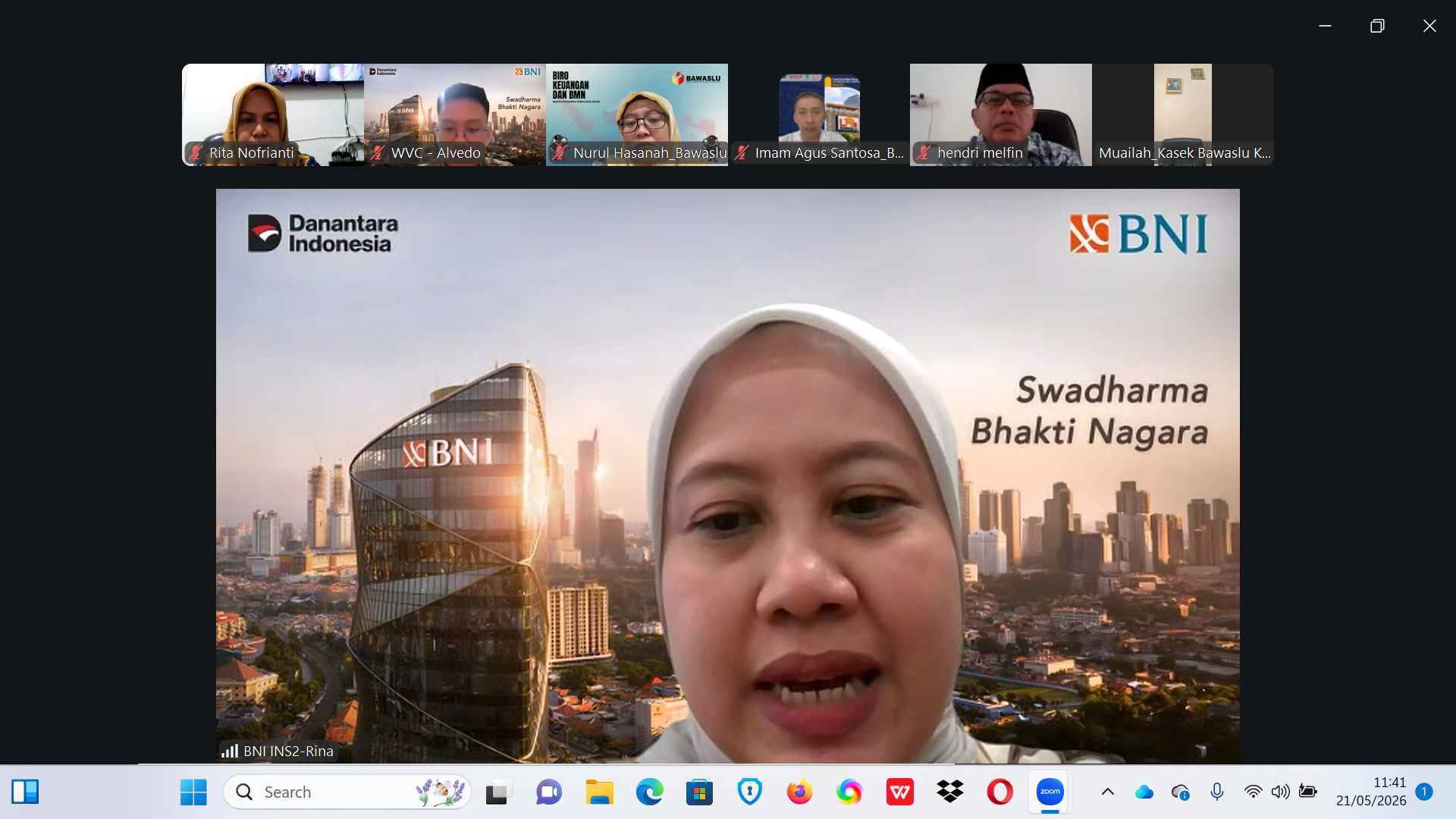
Task: Open the Widgets panel icon
Action: (x=25, y=792)
